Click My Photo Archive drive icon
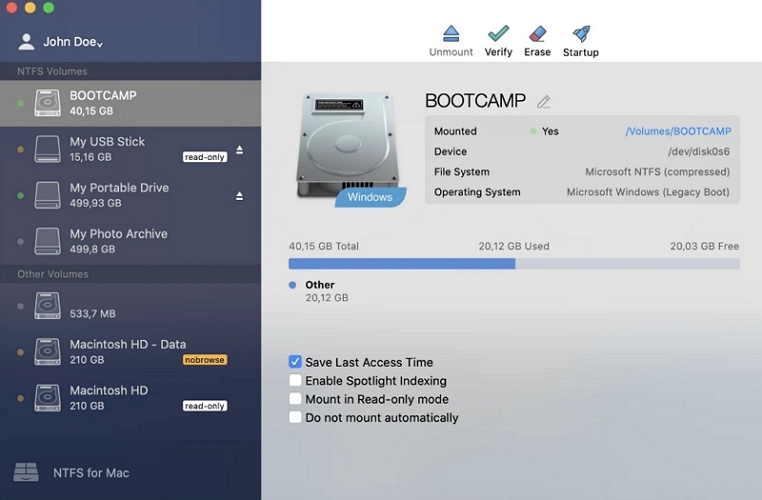This screenshot has height=500, width=762. click(48, 241)
